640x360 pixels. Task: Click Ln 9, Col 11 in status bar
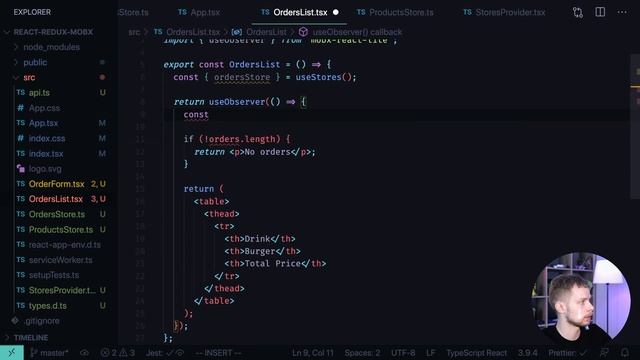tap(313, 353)
